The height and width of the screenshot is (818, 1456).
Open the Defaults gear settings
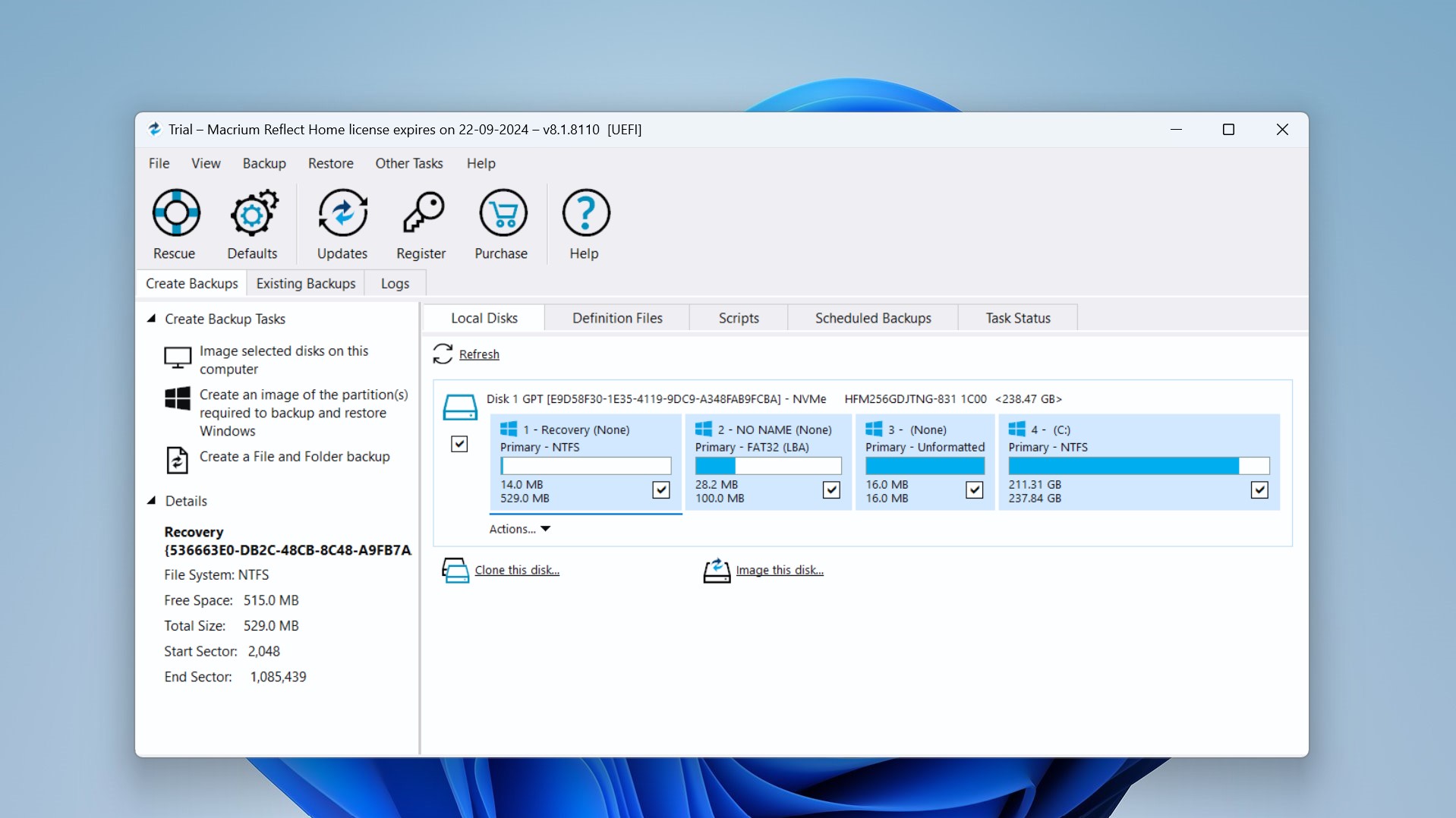point(254,213)
